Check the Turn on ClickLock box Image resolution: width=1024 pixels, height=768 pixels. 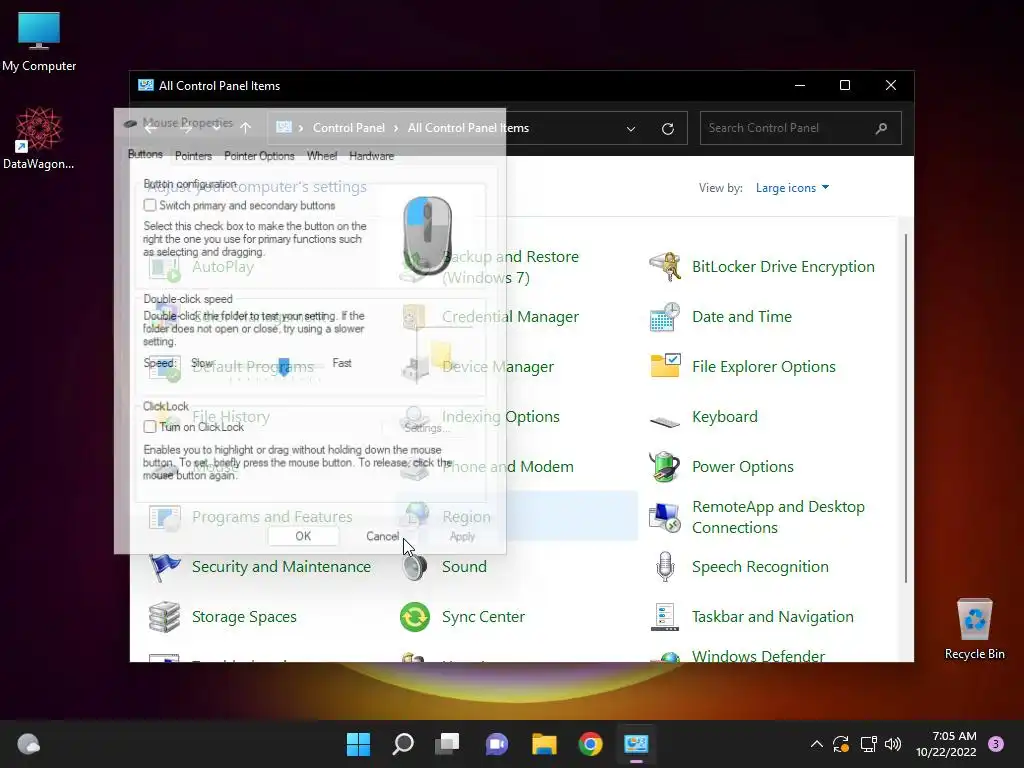tap(150, 426)
